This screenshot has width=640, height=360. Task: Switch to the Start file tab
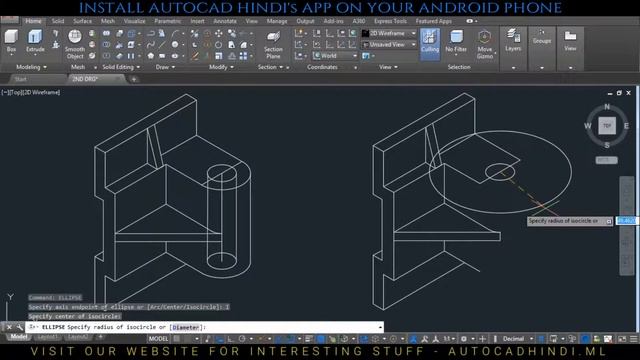pos(20,79)
